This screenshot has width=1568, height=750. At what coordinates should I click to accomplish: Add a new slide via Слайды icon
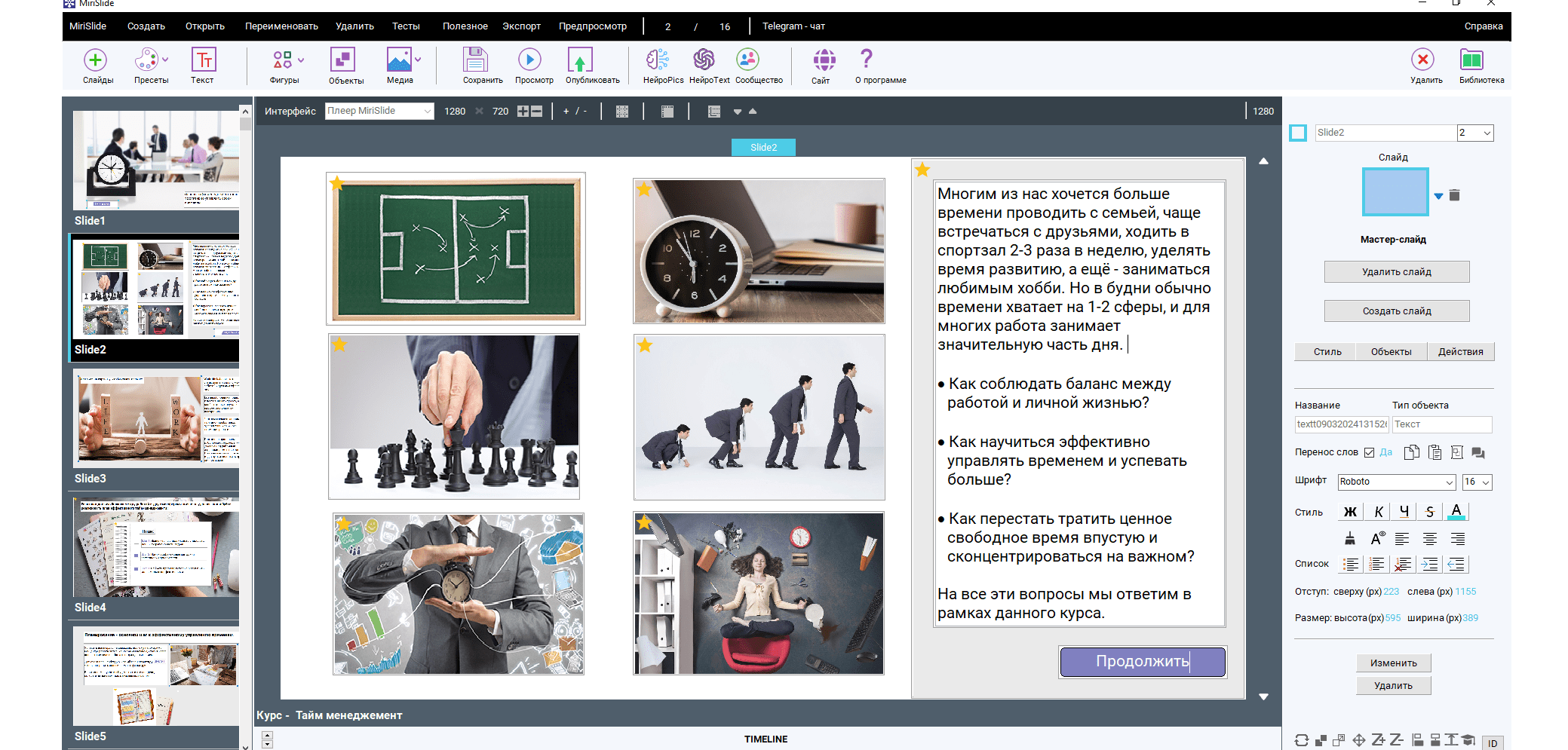pos(95,60)
